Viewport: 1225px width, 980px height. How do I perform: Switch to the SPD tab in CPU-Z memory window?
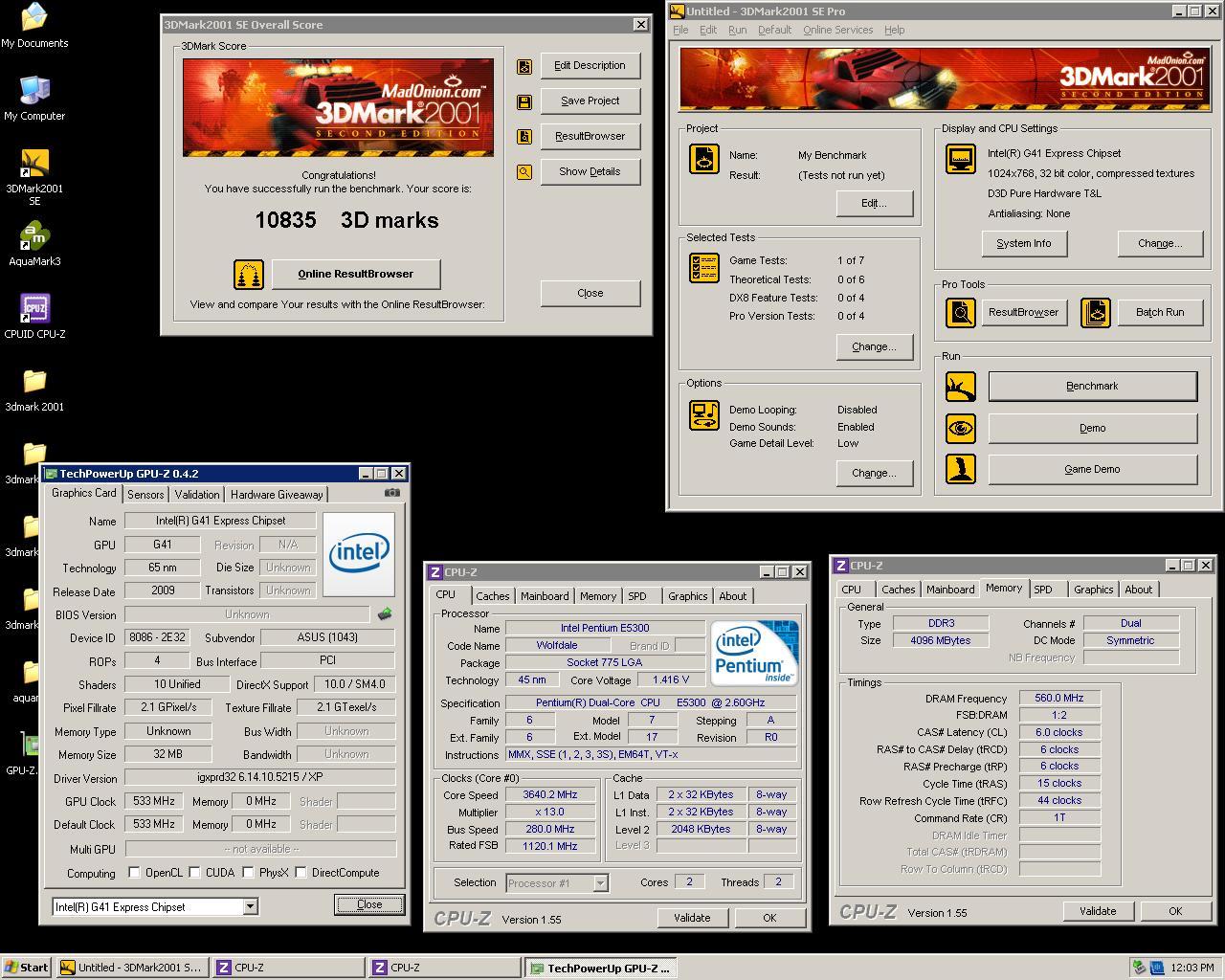point(1043,590)
